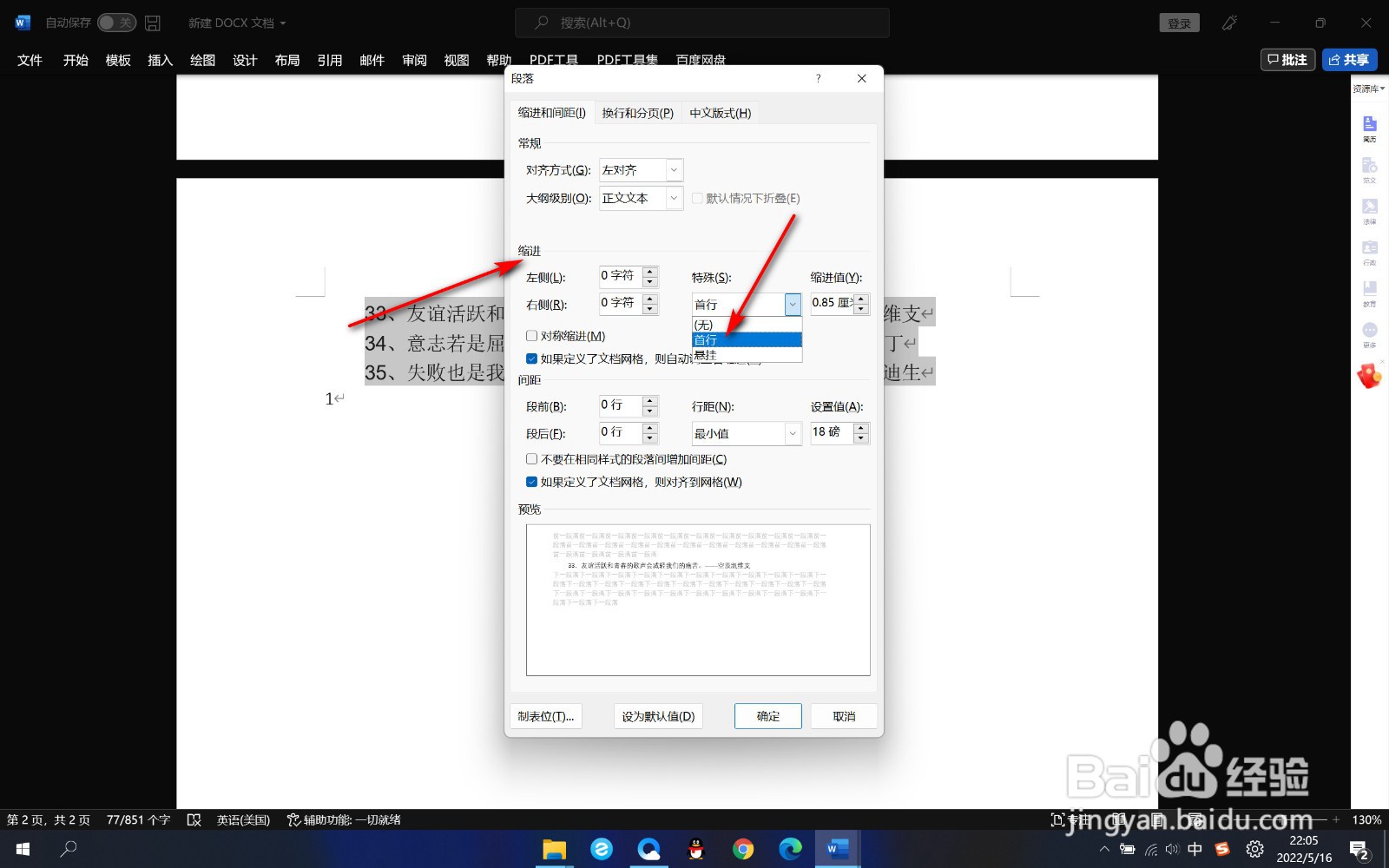Open File Explorer from taskbar
This screenshot has height=868, width=1389.
(554, 849)
